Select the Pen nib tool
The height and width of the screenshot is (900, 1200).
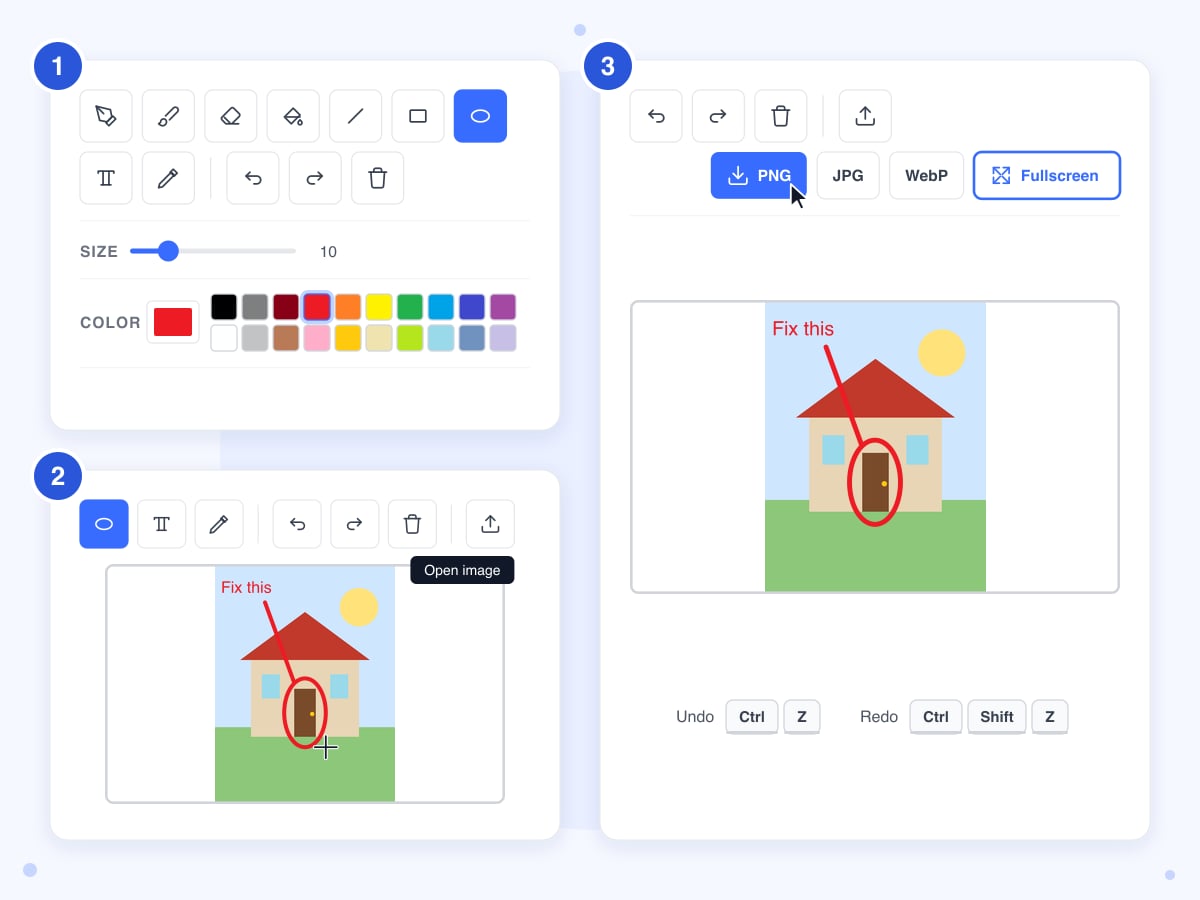tap(106, 116)
